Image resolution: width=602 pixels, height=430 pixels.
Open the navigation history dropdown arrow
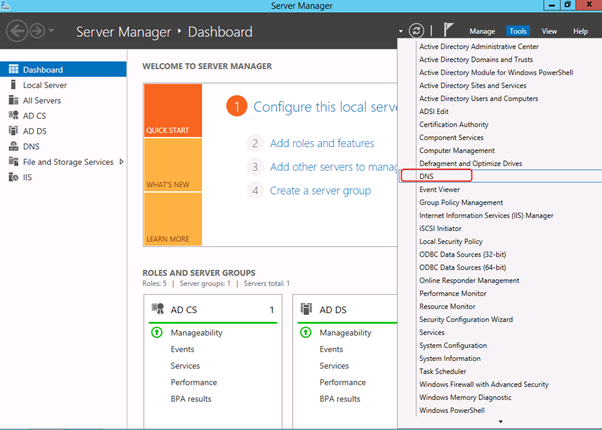pos(51,30)
